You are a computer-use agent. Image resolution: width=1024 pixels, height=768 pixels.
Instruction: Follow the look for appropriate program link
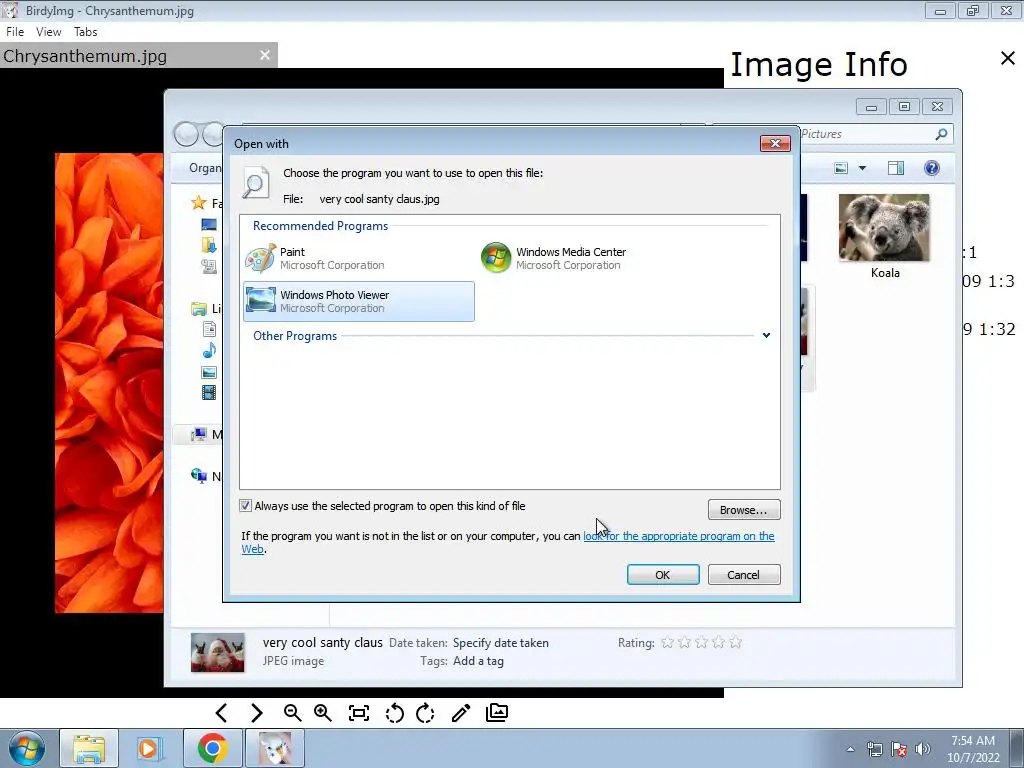tap(679, 536)
